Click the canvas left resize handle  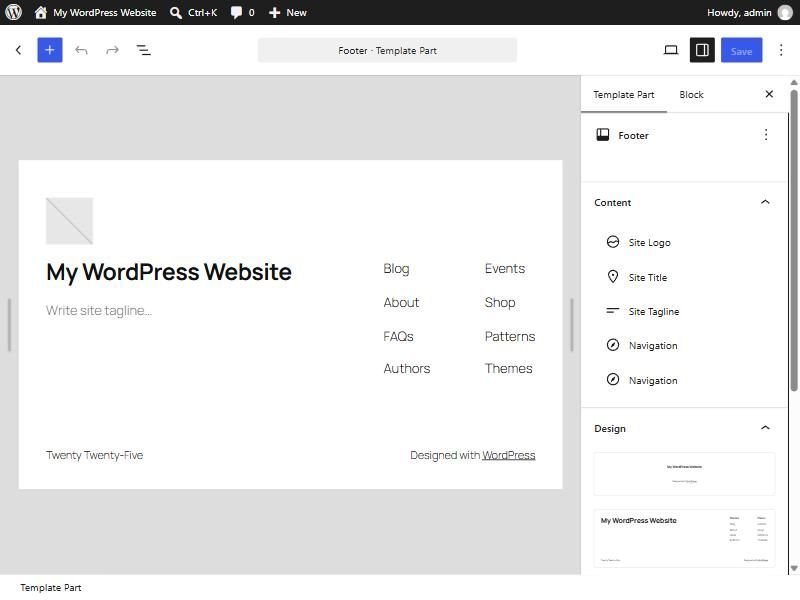pyautogui.click(x=9, y=325)
